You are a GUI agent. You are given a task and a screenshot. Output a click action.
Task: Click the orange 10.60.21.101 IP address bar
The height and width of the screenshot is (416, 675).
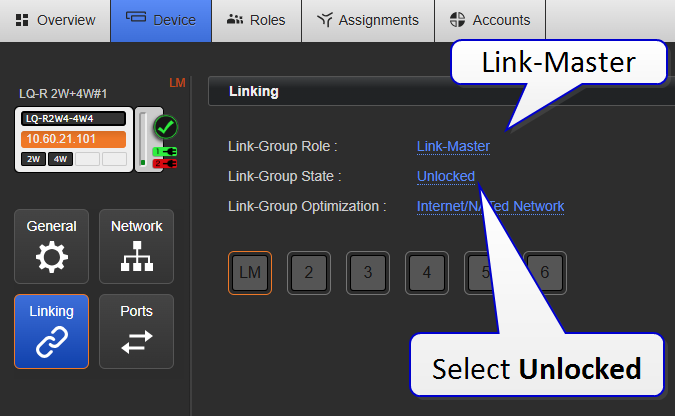(73, 139)
